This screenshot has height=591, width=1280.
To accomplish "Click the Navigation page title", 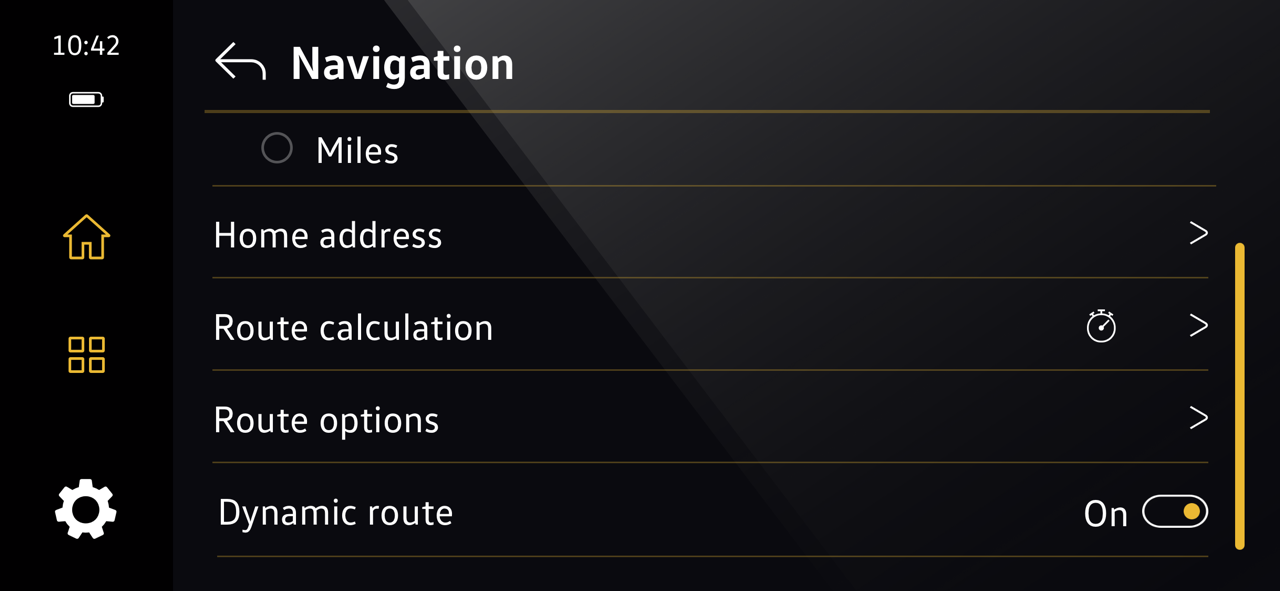I will point(402,64).
